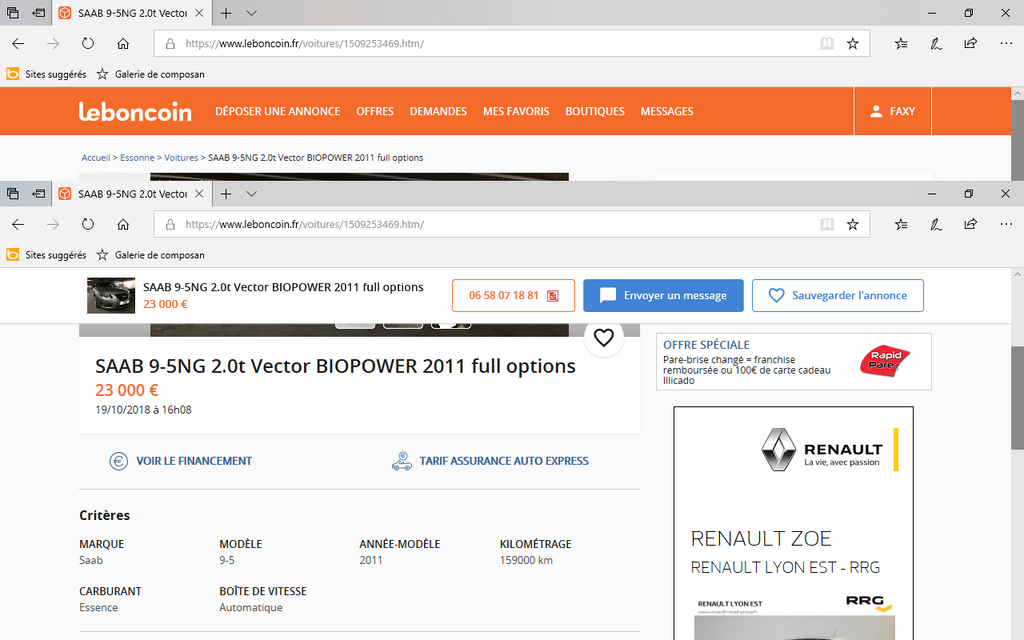
Task: Open the MES FAVORIS menu item
Action: coord(516,112)
